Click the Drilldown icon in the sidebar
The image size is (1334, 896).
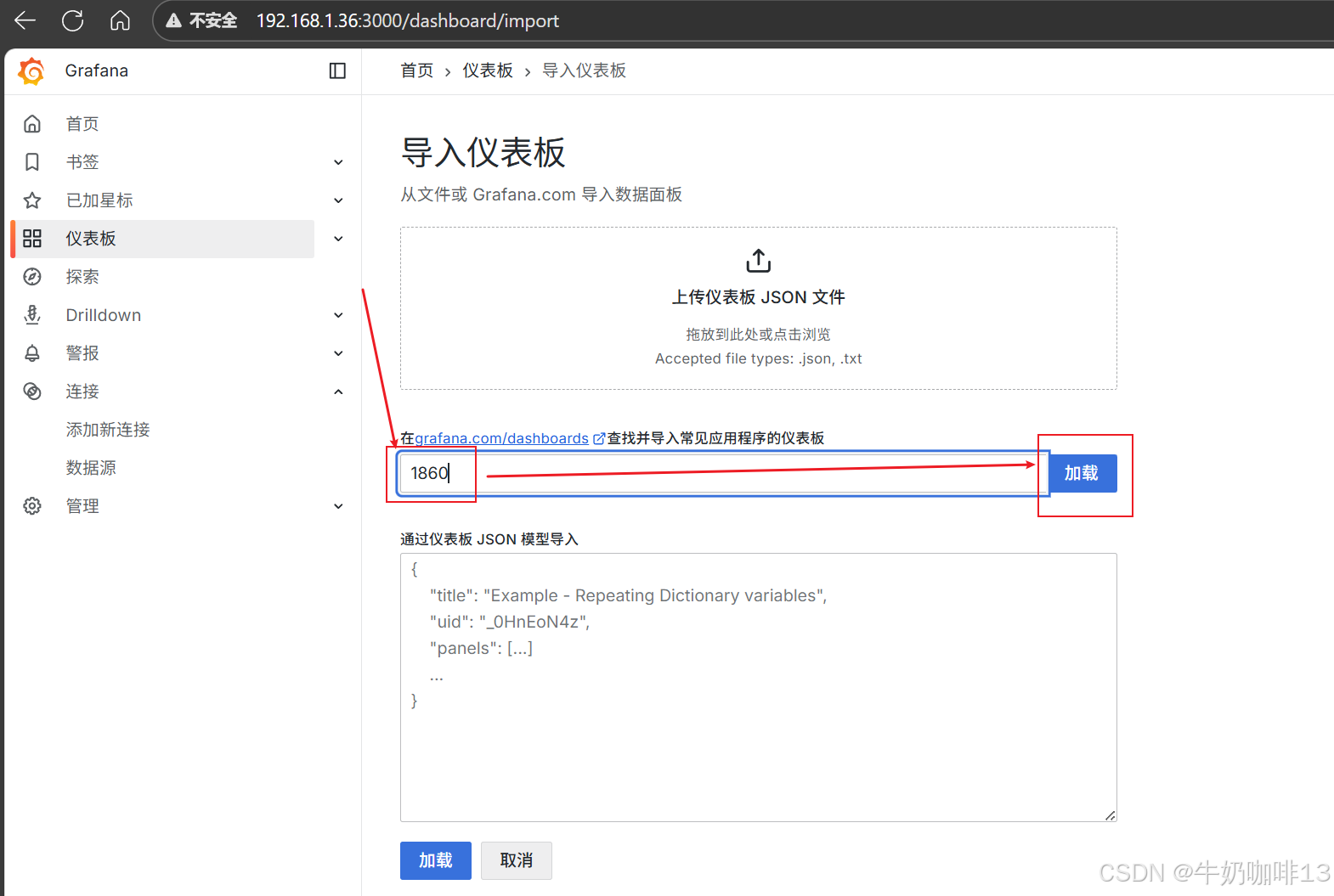point(32,315)
